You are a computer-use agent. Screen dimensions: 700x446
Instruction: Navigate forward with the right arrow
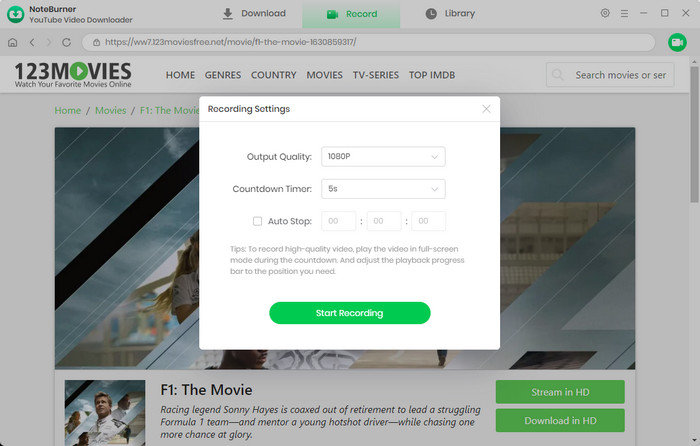click(x=49, y=42)
